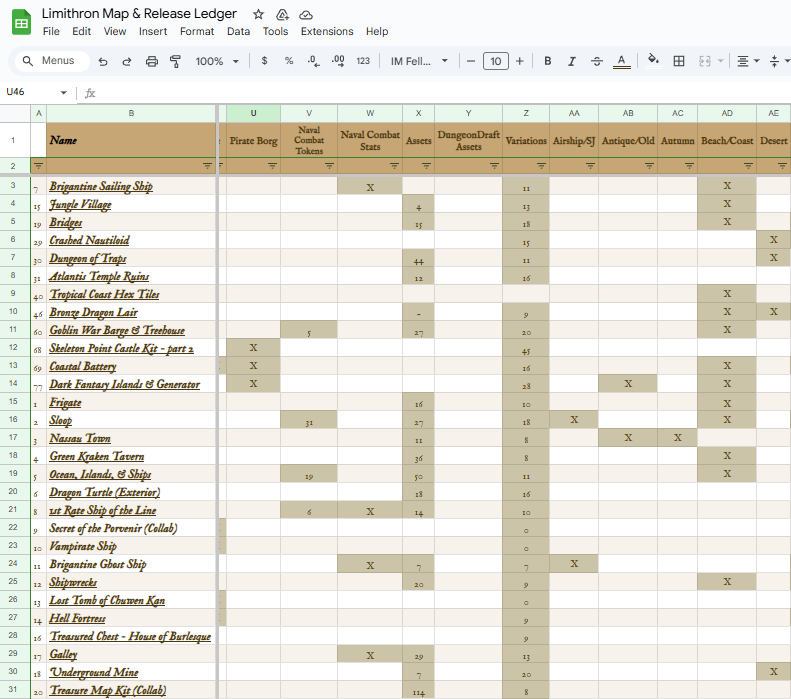Toggle strikethrough formatting
This screenshot has width=791, height=699.
597,61
